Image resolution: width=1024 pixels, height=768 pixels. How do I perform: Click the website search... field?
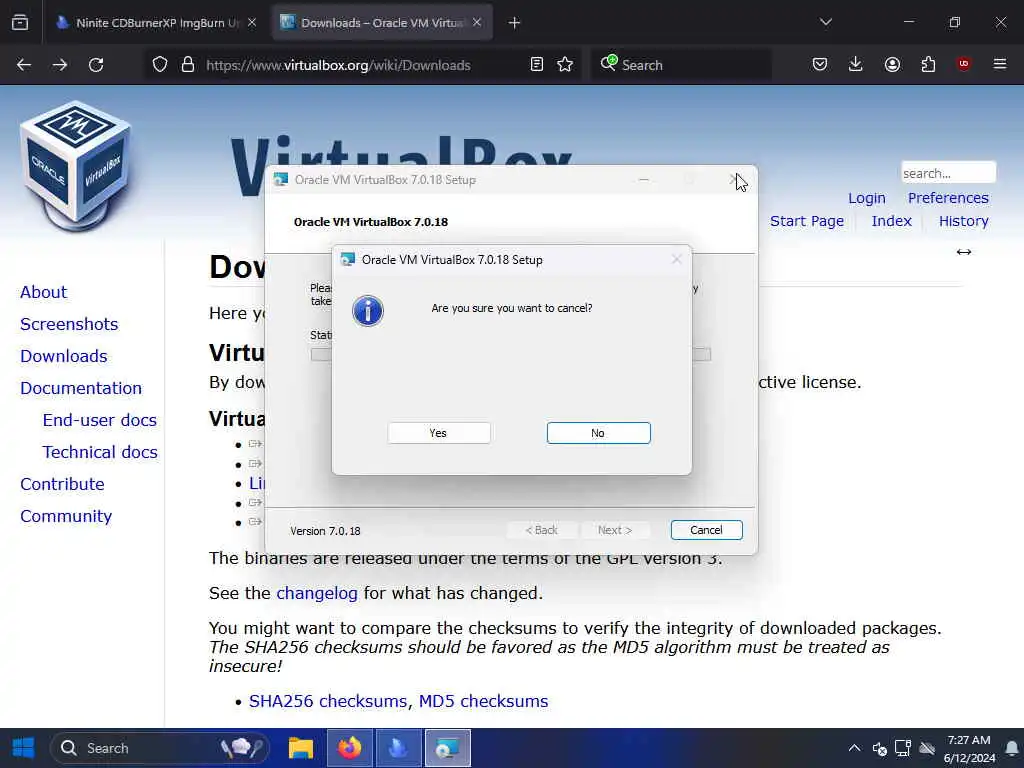(x=948, y=173)
